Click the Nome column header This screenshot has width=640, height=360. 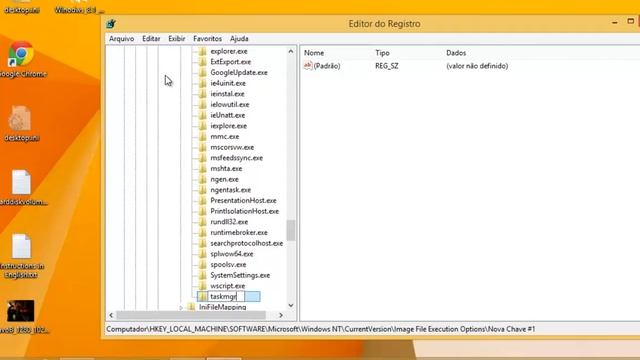pos(314,53)
